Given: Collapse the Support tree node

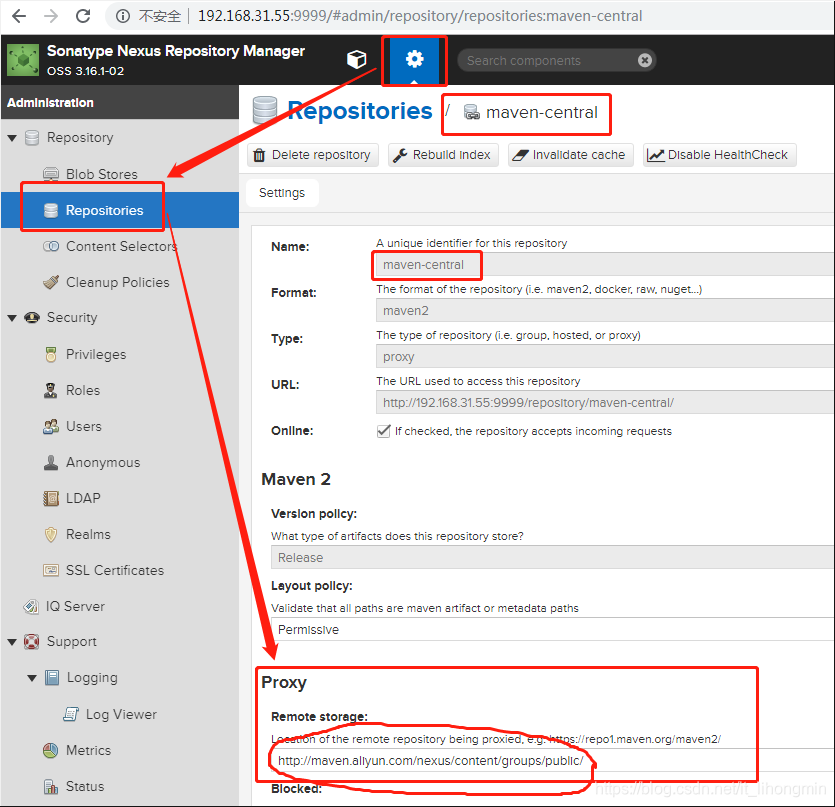Looking at the screenshot, I should (x=12, y=642).
